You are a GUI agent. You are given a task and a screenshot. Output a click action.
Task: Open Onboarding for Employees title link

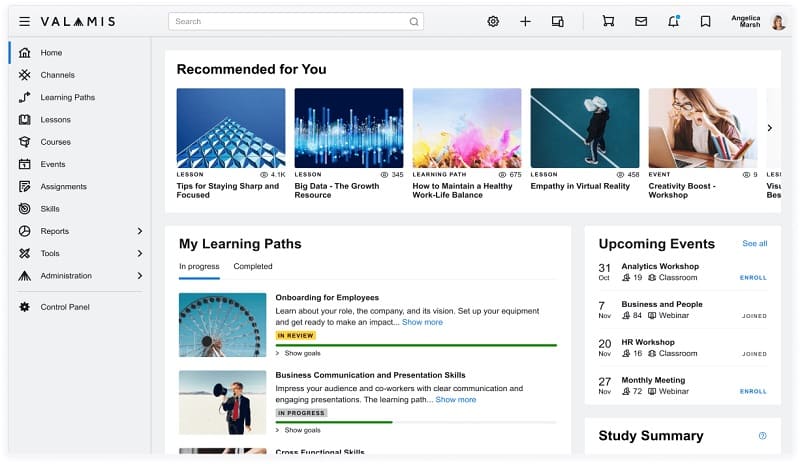click(x=327, y=298)
